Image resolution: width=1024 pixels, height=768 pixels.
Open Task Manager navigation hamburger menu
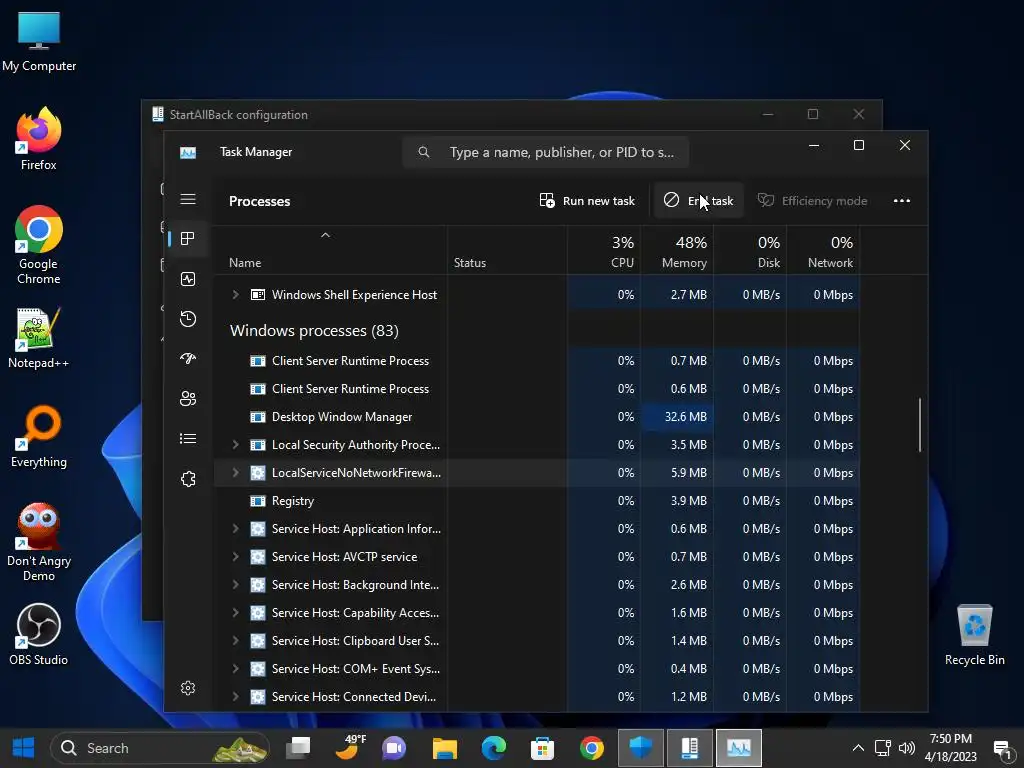click(188, 199)
